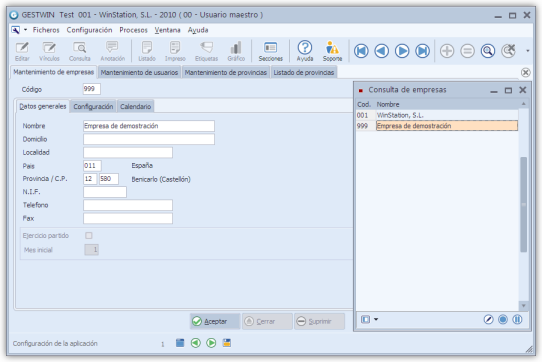Screen dimensions: 542x362
Task: Expand the toolbar overflow dropdown arrow
Action: click(x=527, y=51)
